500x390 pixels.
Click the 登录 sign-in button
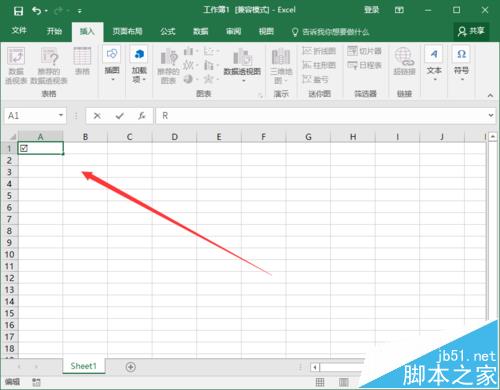tap(371, 10)
